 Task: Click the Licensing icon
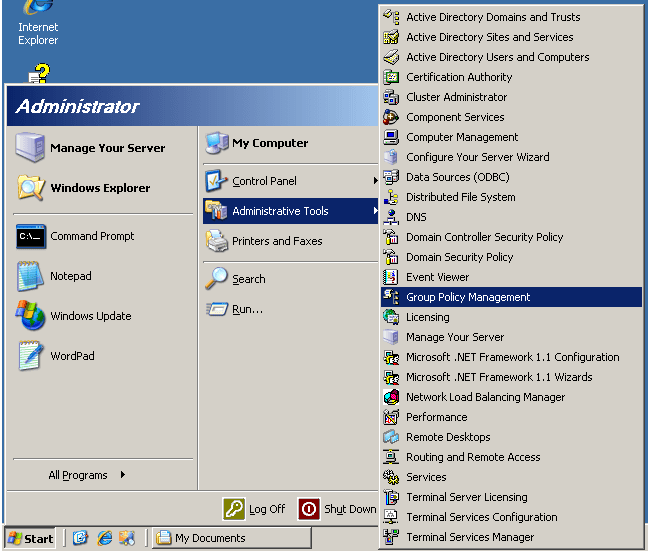(x=391, y=317)
